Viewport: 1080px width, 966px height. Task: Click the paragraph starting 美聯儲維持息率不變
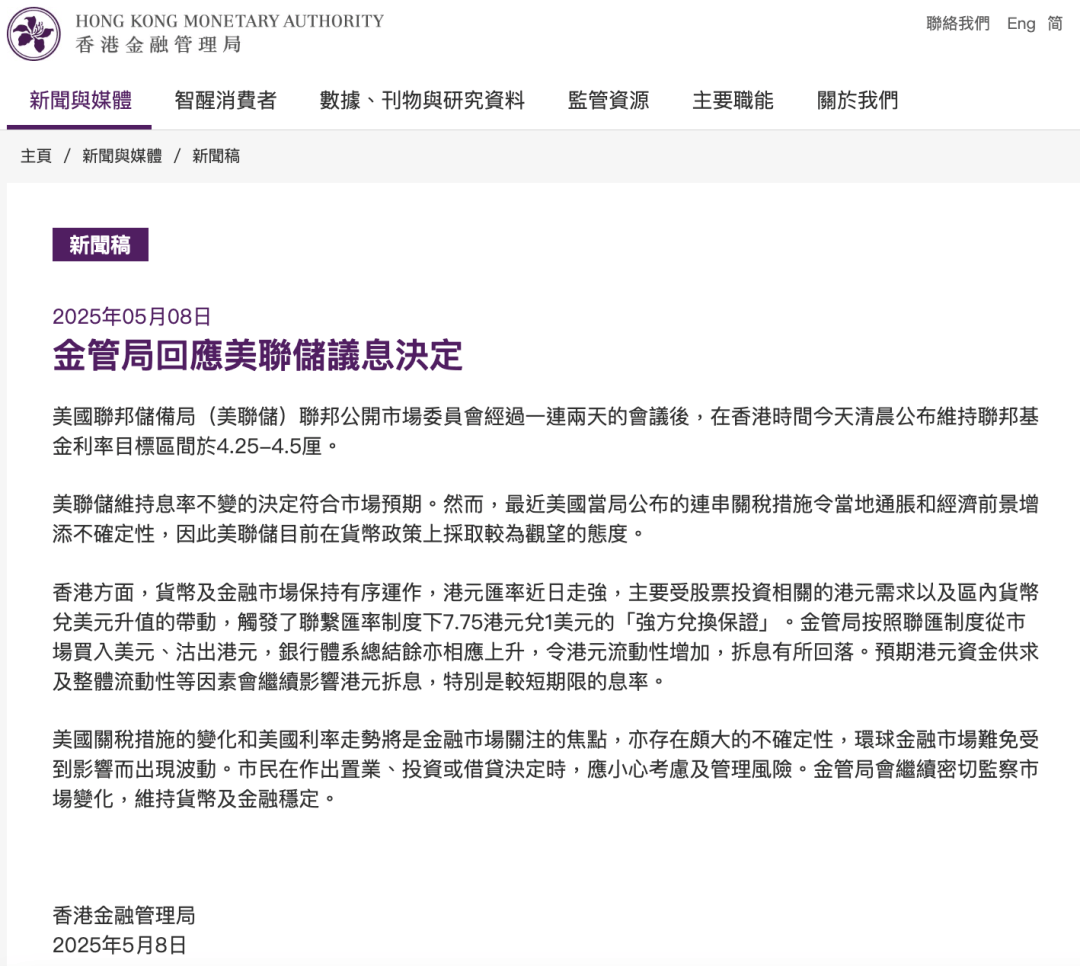(x=546, y=519)
